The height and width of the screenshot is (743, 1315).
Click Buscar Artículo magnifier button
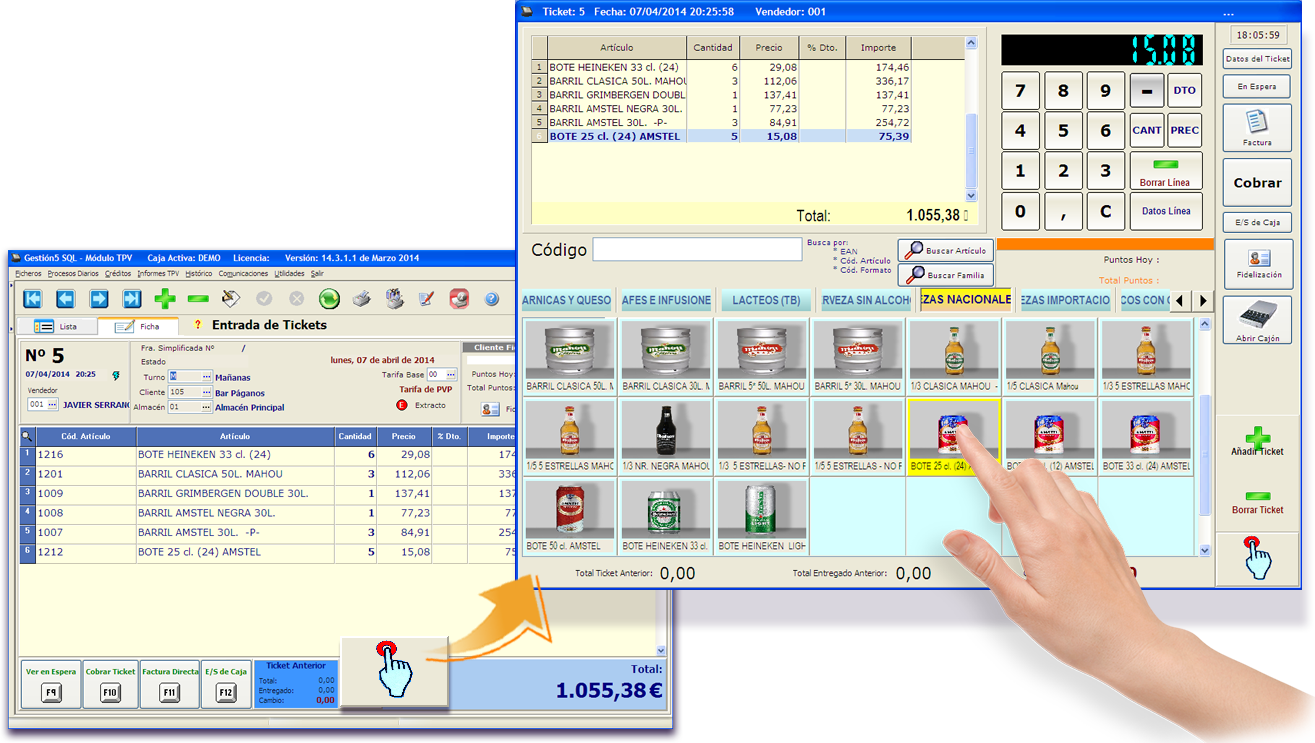point(945,251)
